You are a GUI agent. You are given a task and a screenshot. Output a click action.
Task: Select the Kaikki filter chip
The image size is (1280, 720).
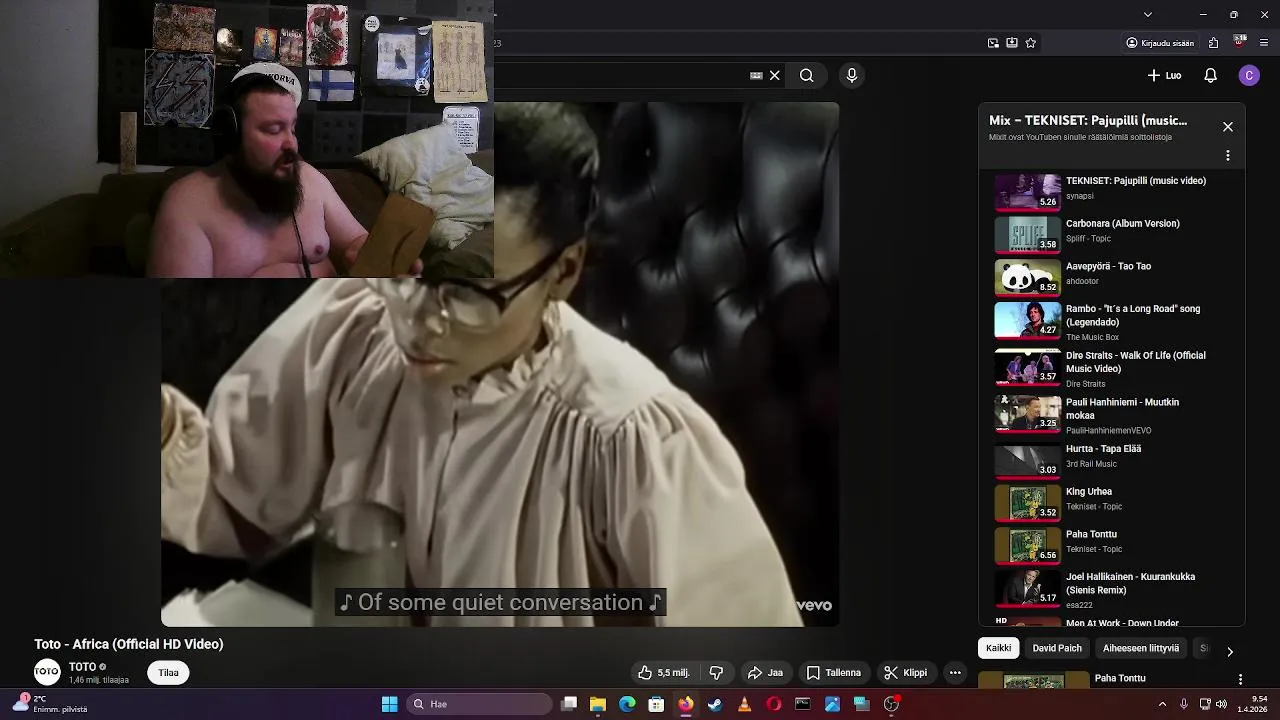pyautogui.click(x=999, y=648)
